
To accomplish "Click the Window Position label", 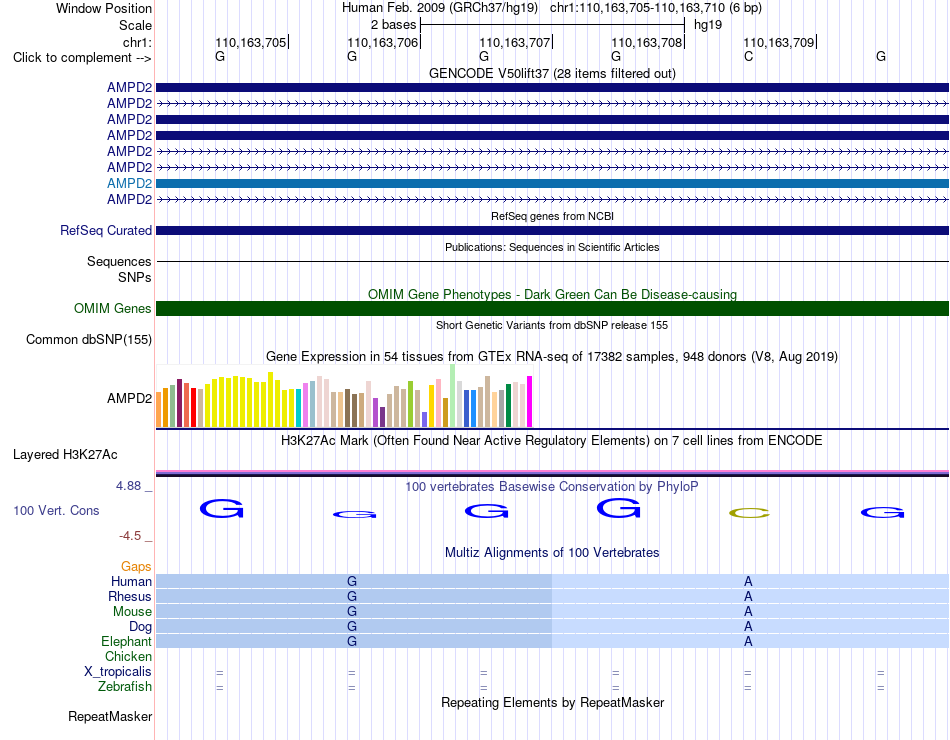I will (x=104, y=8).
